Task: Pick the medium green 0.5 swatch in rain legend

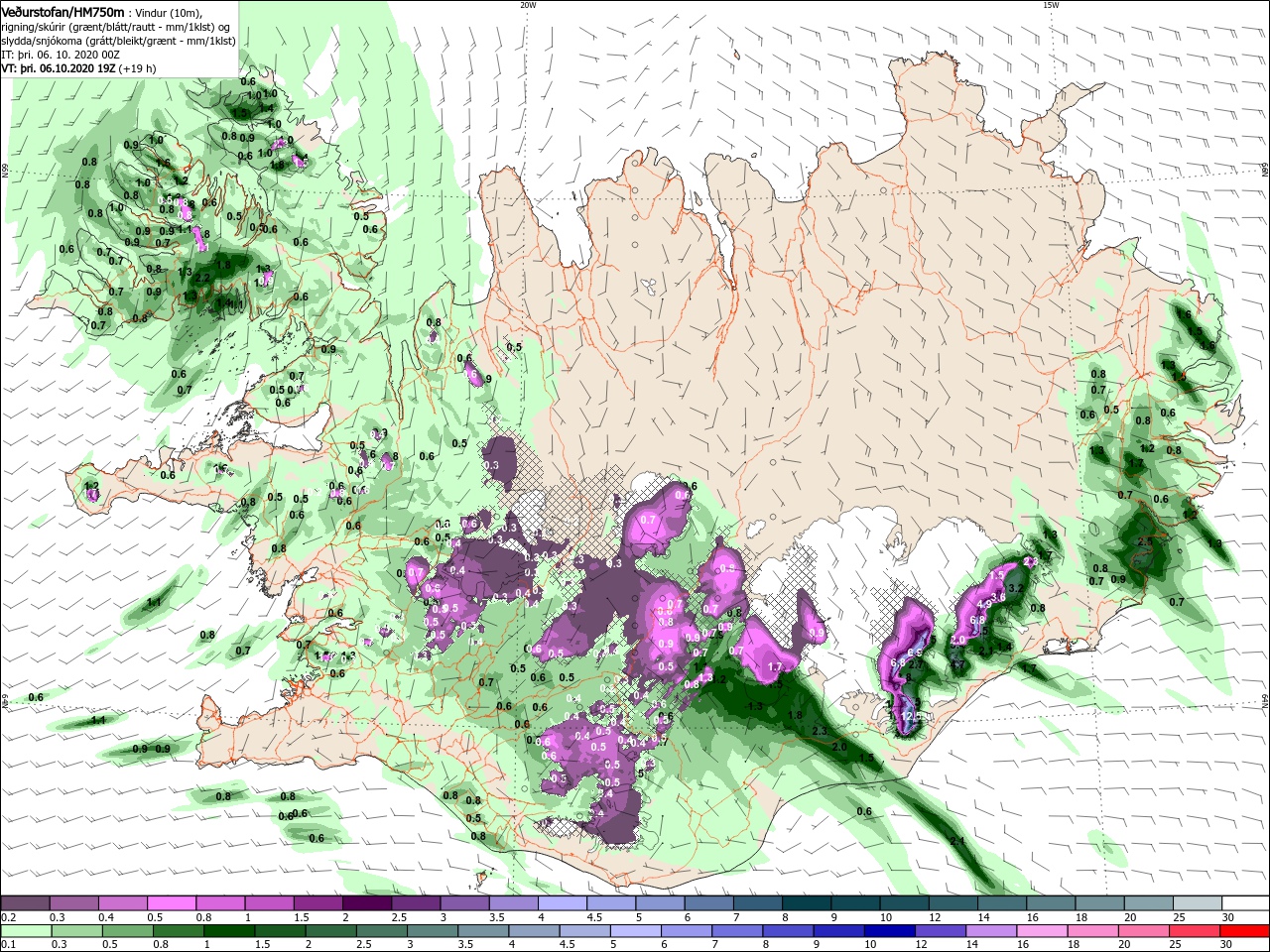Action: pyautogui.click(x=127, y=931)
